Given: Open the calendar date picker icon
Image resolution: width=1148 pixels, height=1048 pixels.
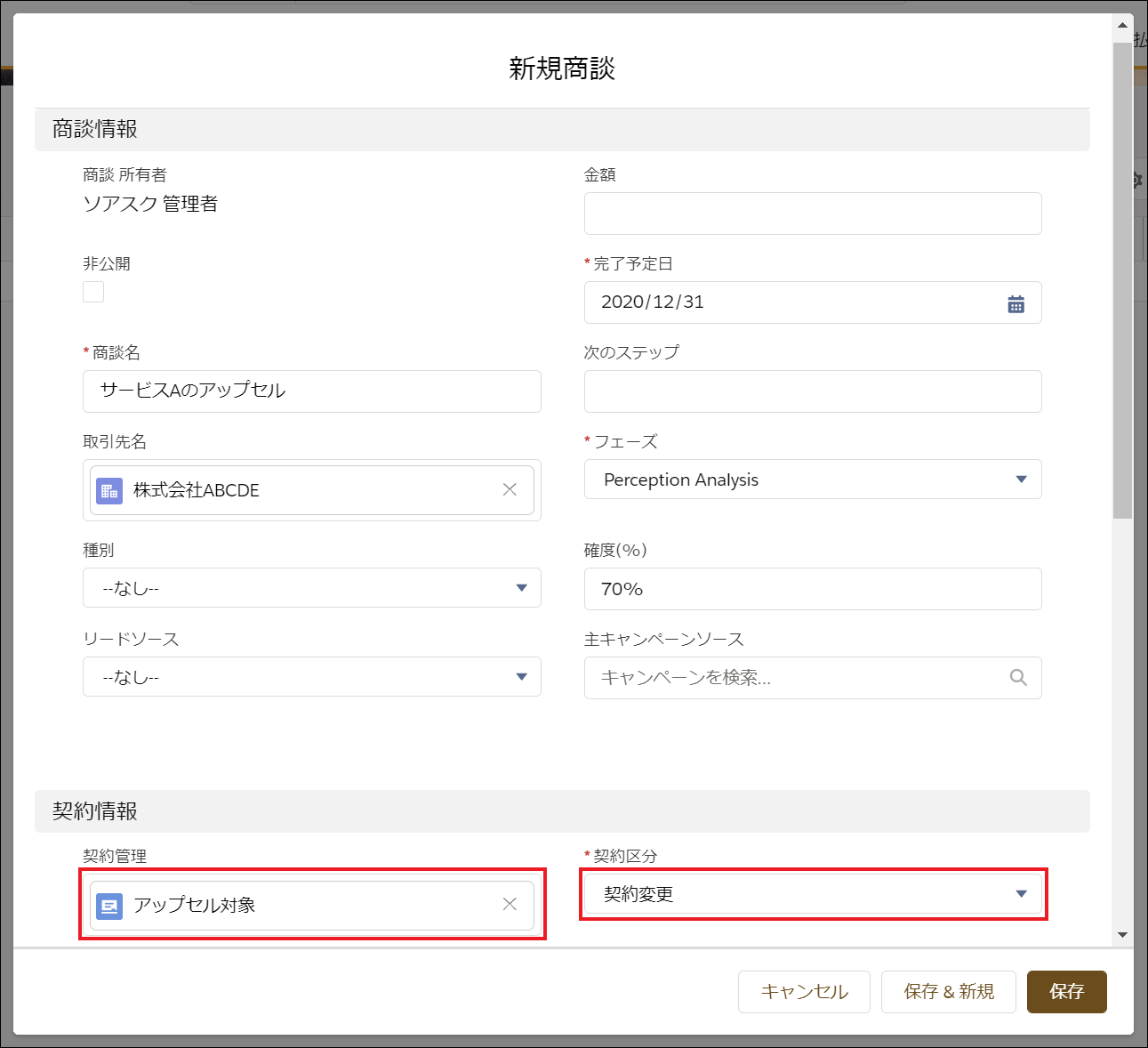Looking at the screenshot, I should [1016, 303].
